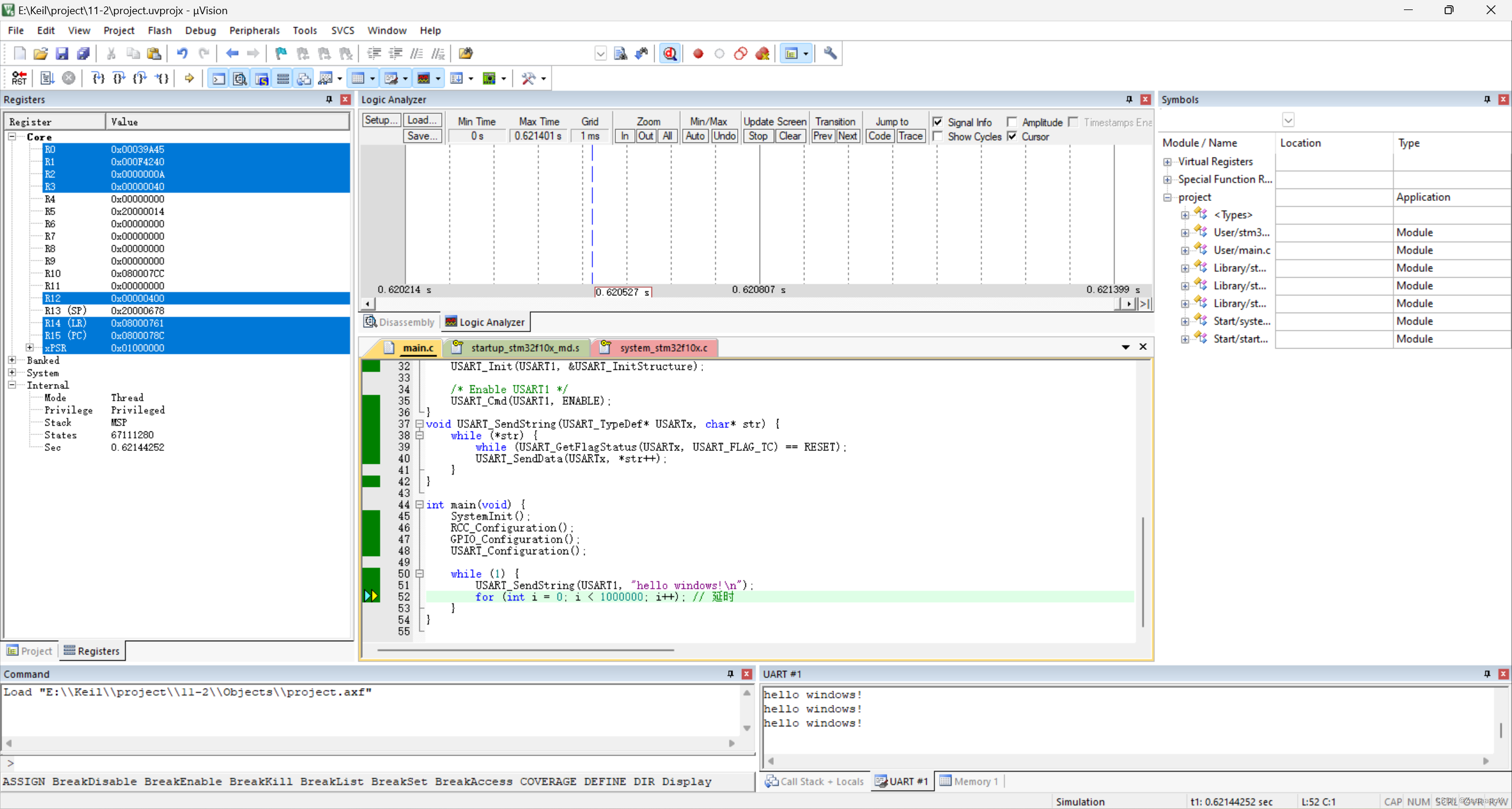This screenshot has height=809, width=1512.
Task: Open a file with folder icon
Action: point(40,54)
